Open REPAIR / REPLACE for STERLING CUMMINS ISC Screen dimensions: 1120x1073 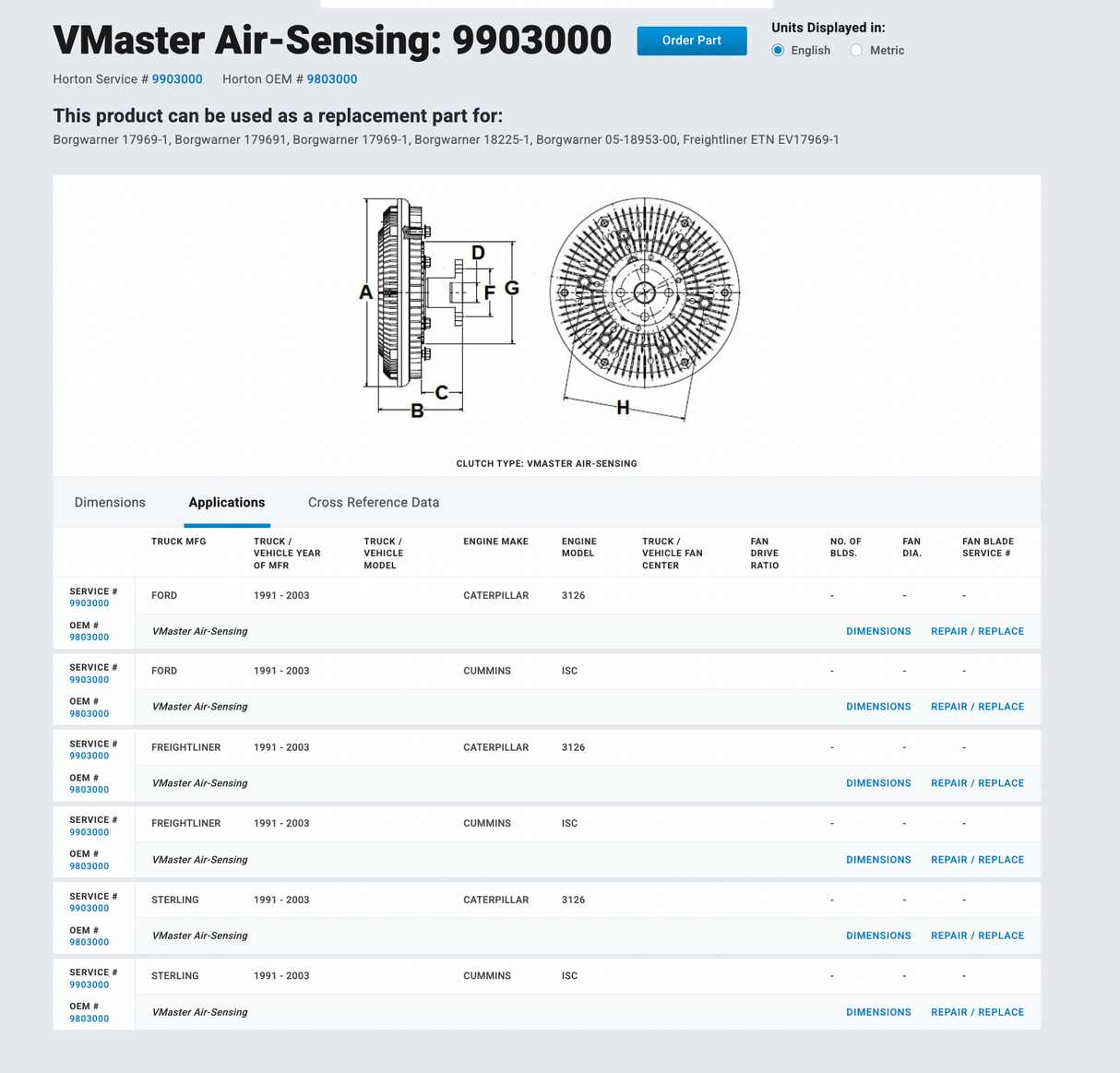point(977,1011)
